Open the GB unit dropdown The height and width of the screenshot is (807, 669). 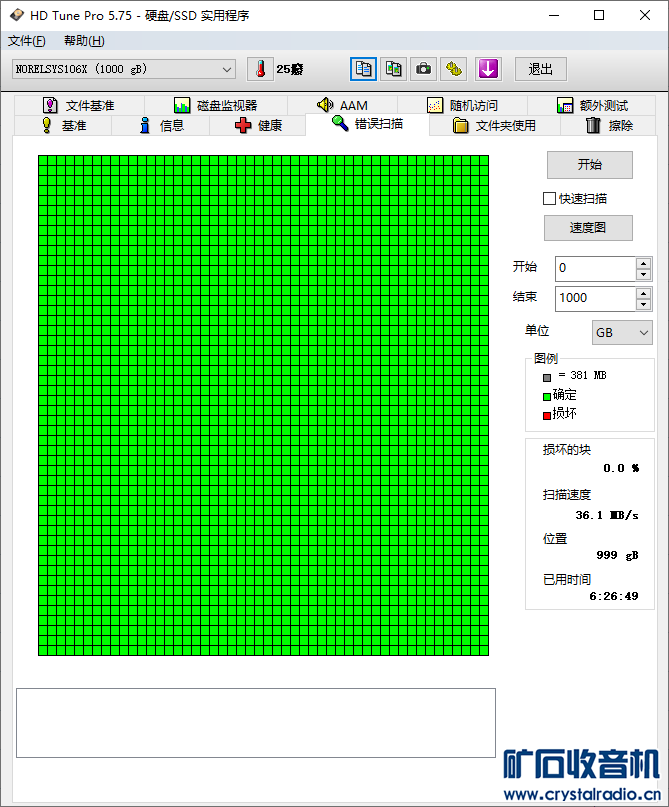click(622, 332)
